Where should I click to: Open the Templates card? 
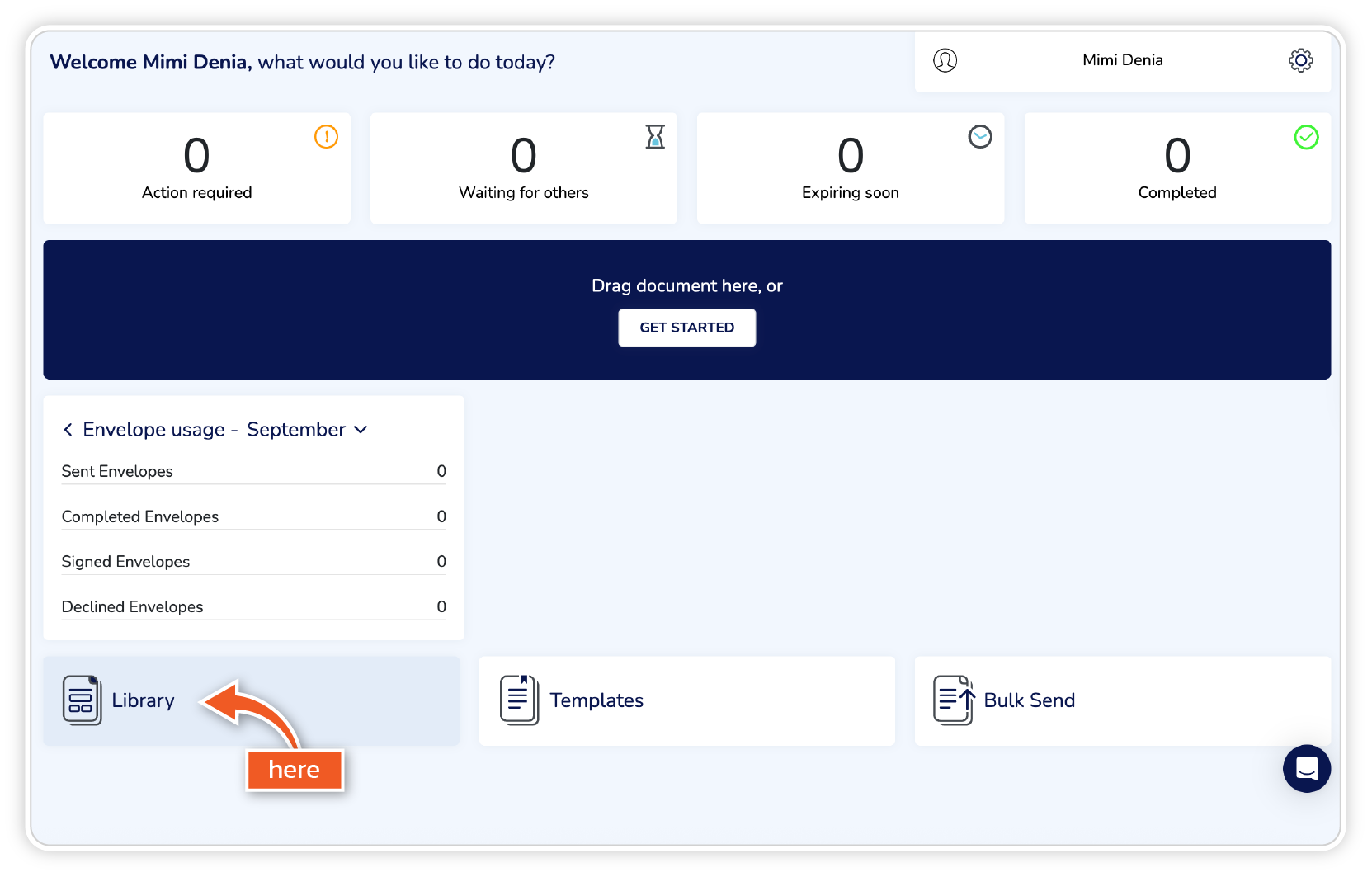pos(686,701)
